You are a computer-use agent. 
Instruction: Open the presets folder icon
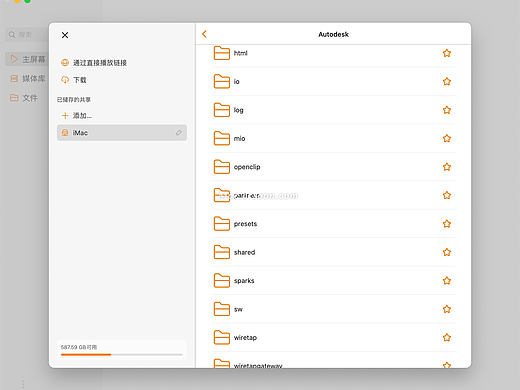click(x=222, y=224)
